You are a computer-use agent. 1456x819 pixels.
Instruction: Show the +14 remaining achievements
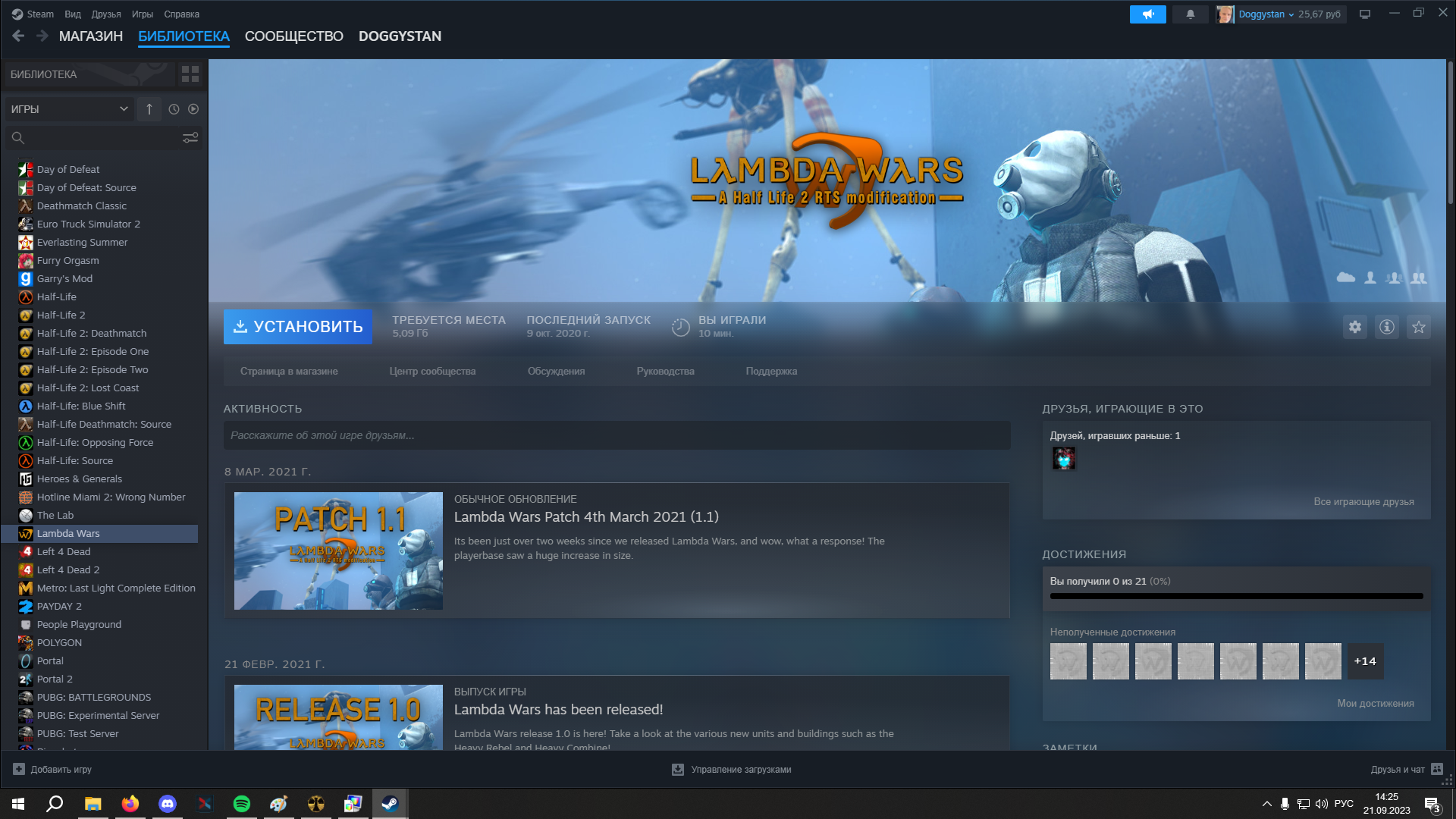tap(1365, 661)
